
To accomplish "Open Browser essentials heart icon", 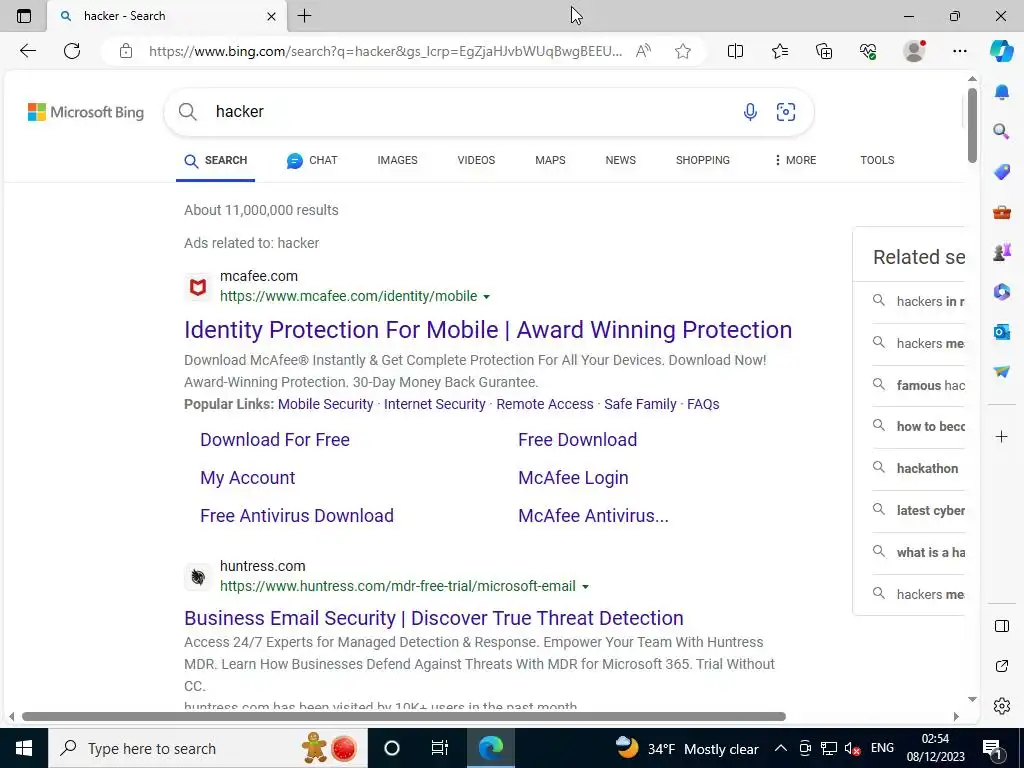I will coord(868,51).
